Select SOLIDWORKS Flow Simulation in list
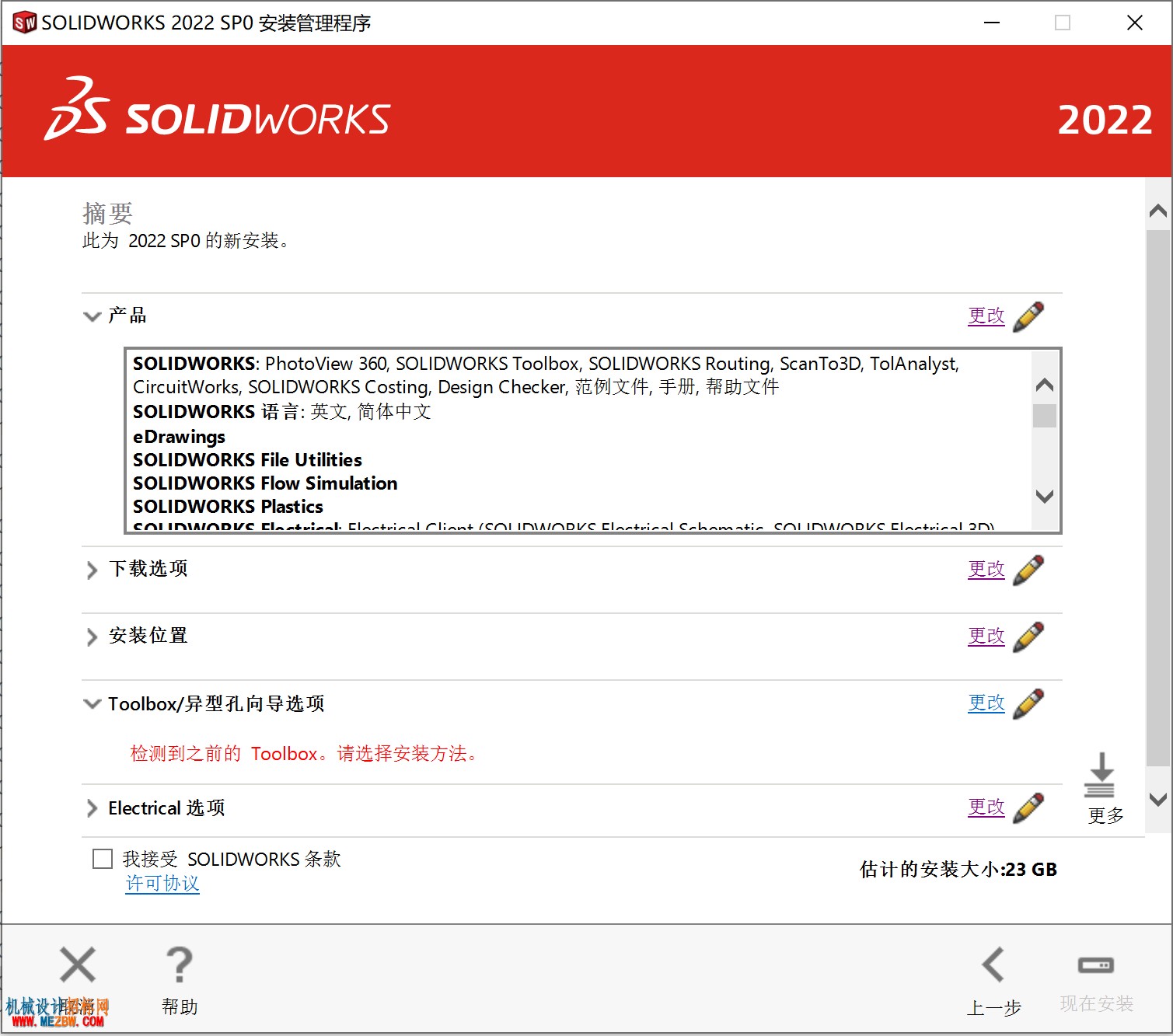1173x1036 pixels. tap(265, 483)
